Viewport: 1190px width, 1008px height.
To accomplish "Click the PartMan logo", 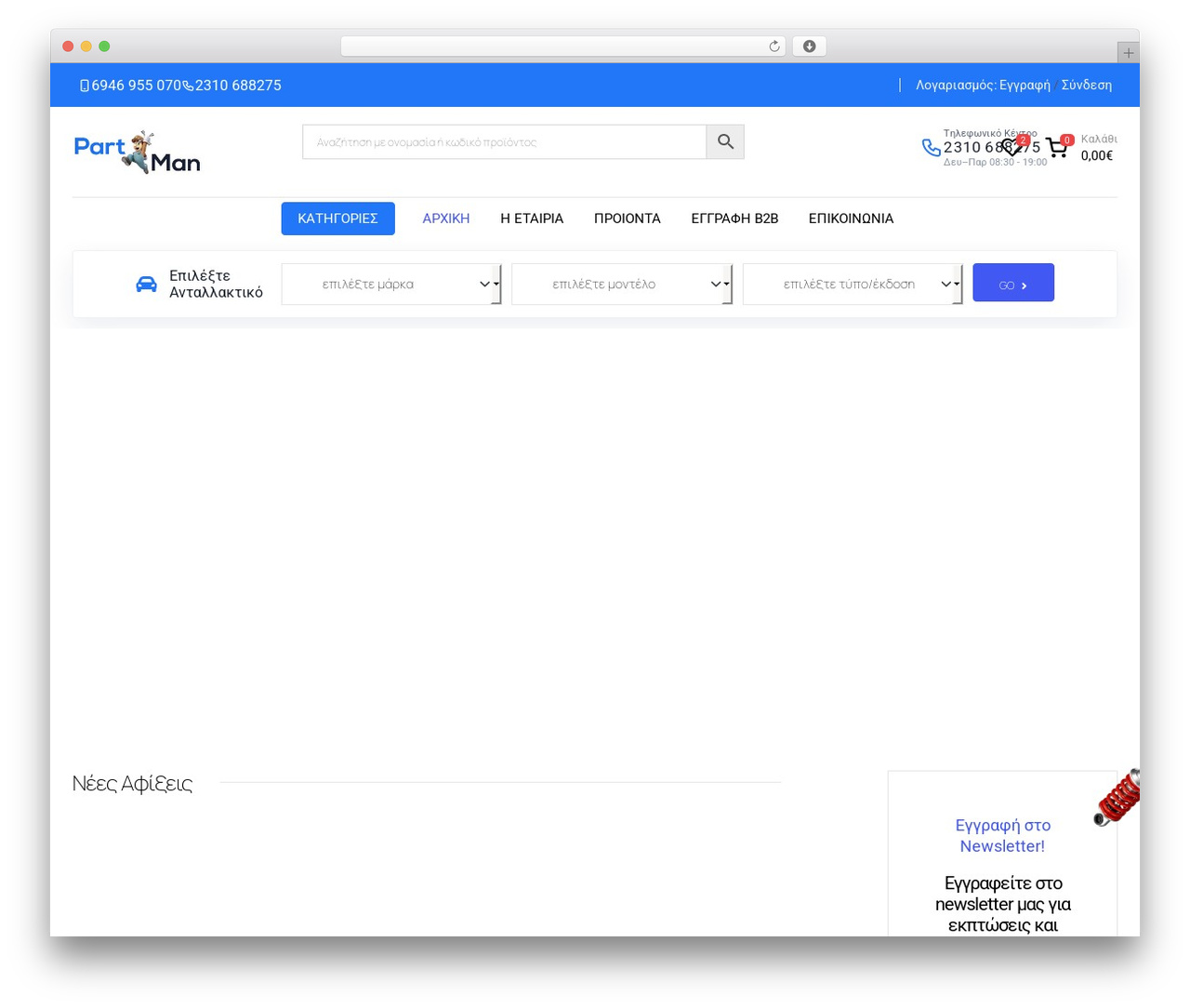I will tap(138, 153).
